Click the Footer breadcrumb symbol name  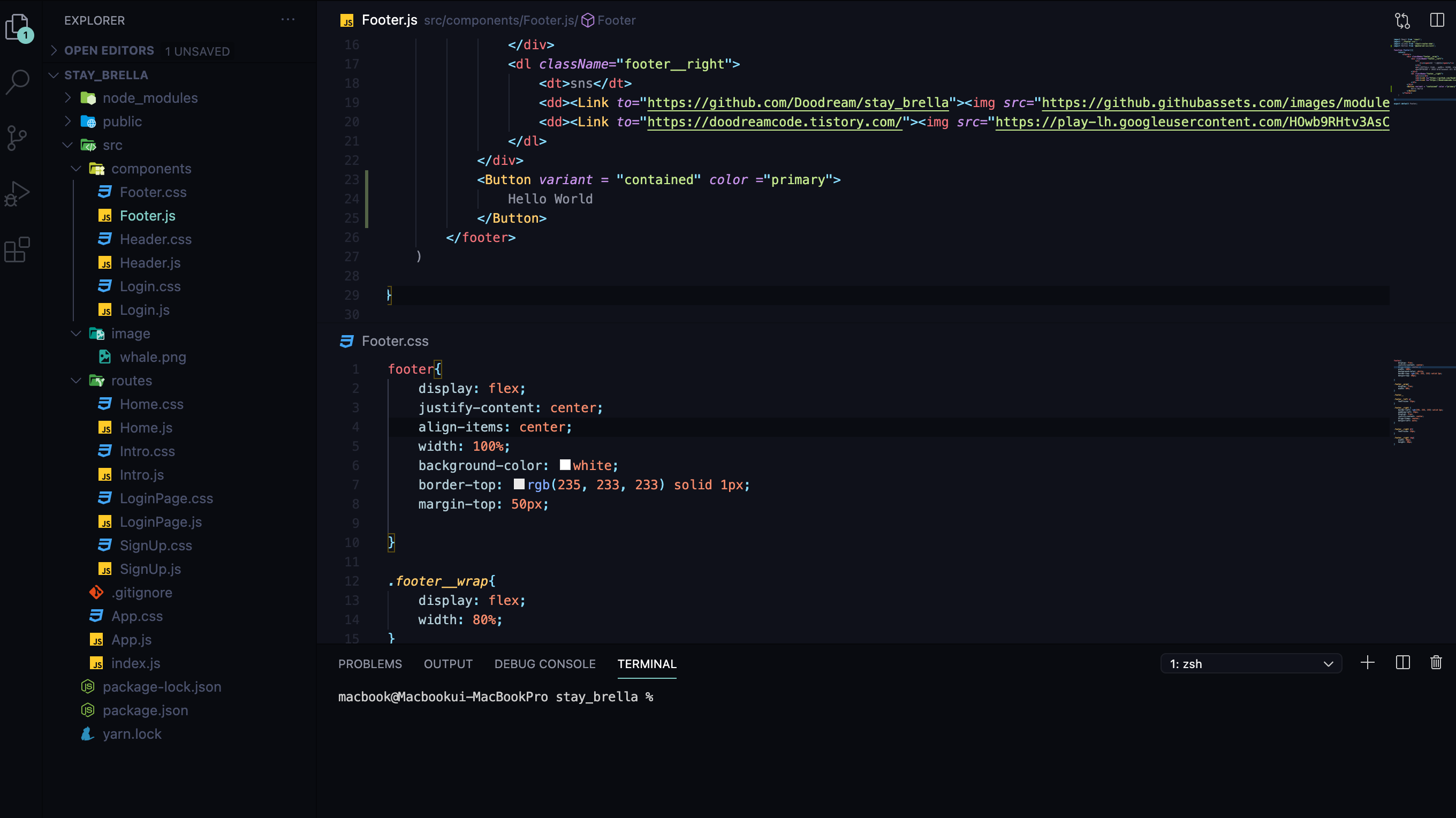[616, 20]
